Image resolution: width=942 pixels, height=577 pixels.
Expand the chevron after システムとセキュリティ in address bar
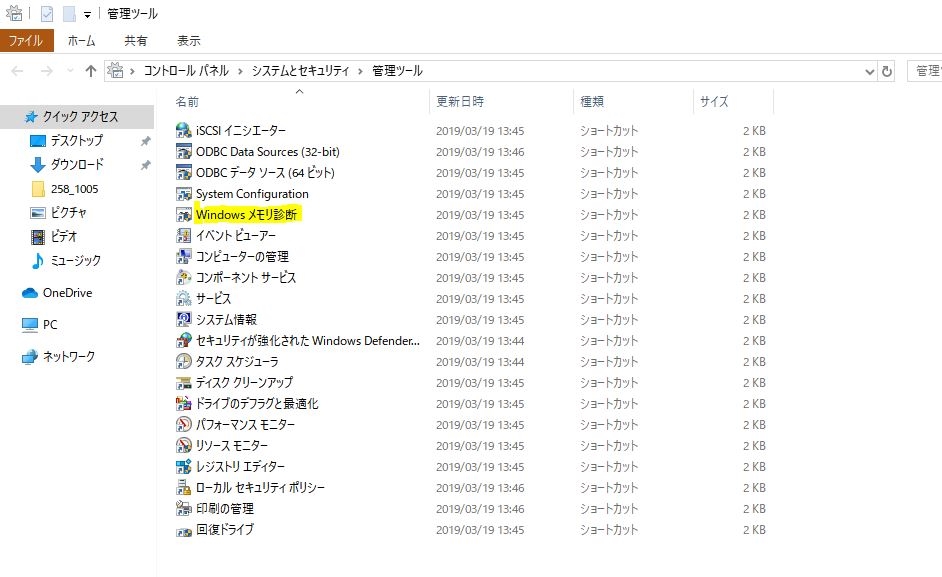[360, 71]
